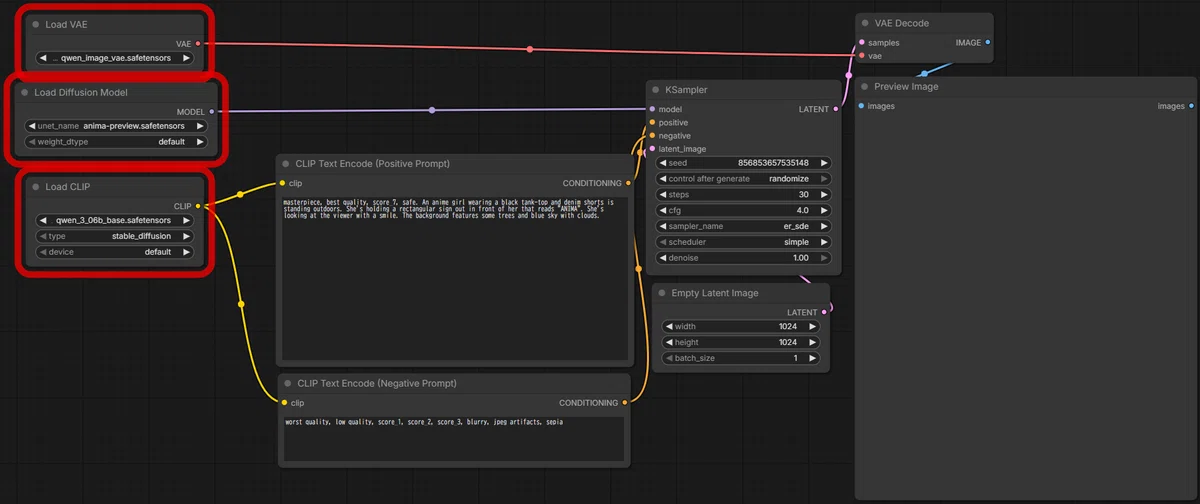Image resolution: width=1200 pixels, height=504 pixels.
Task: Click the images input socket on Preview Image
Action: point(860,106)
